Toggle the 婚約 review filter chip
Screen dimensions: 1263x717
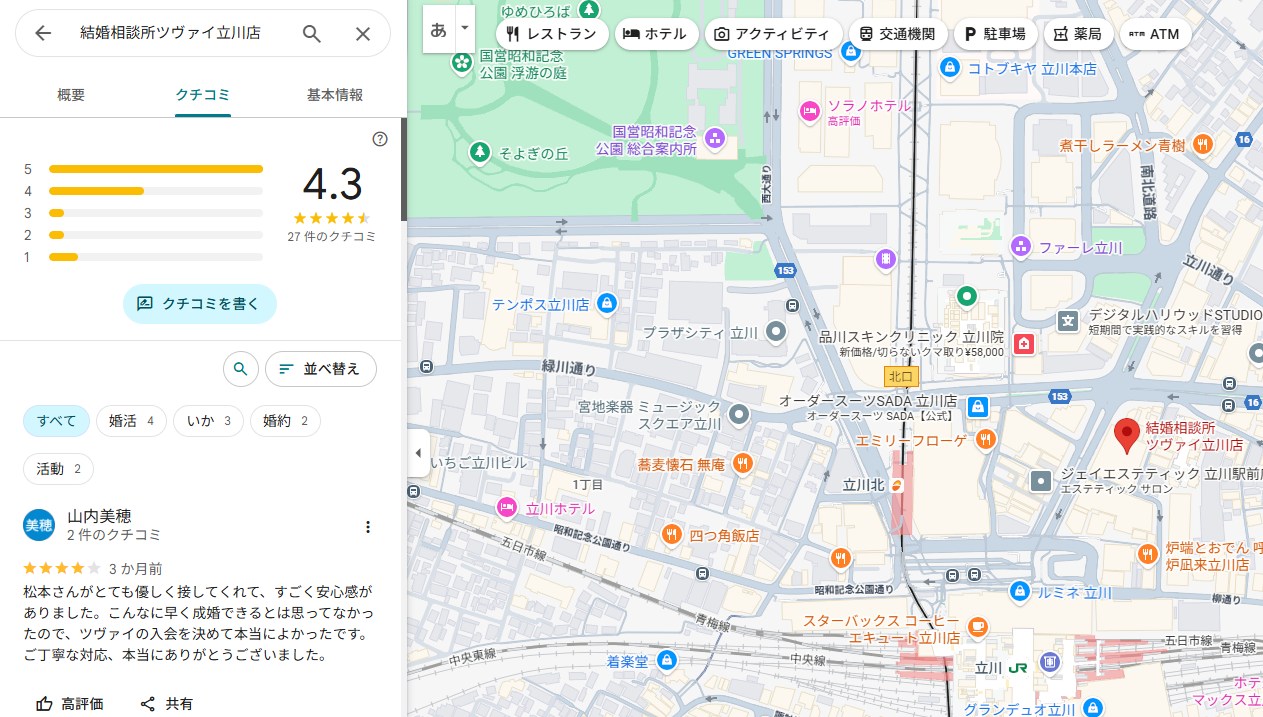point(285,421)
